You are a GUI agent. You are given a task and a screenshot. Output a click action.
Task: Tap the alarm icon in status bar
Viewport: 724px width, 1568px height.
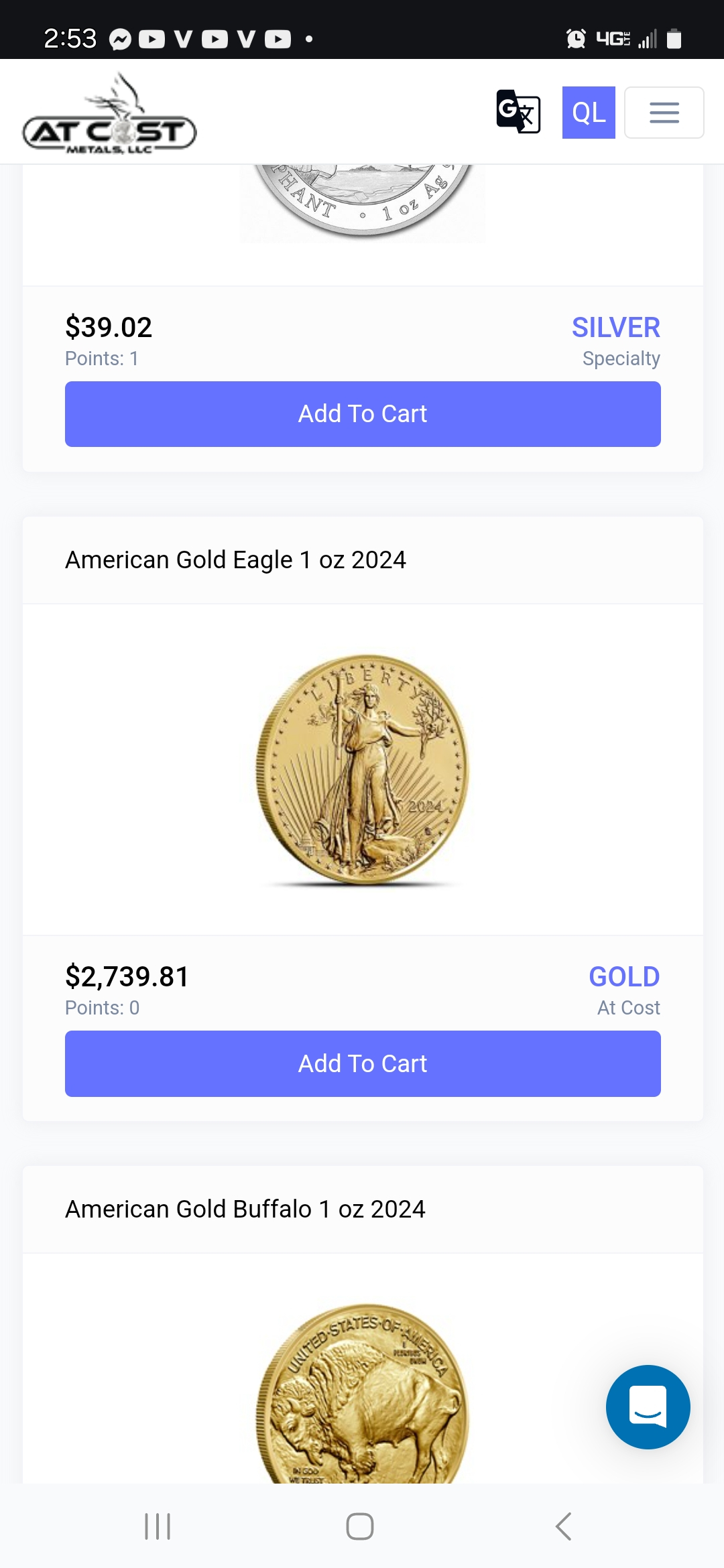(575, 39)
